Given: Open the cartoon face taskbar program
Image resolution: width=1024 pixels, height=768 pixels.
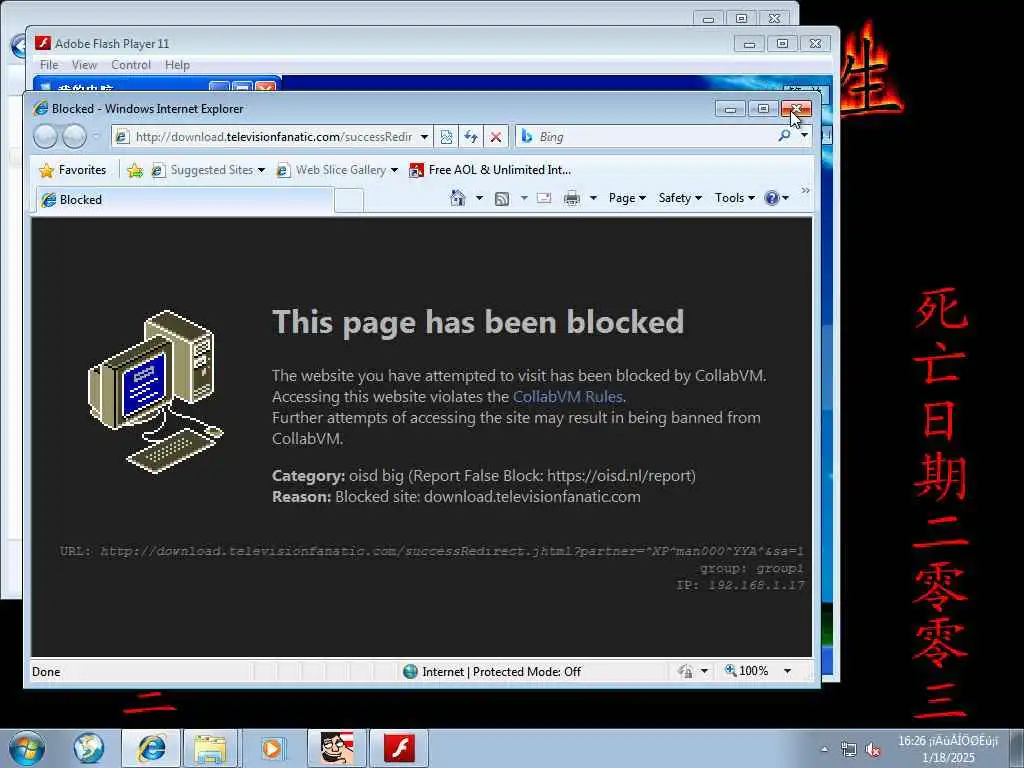Looking at the screenshot, I should click(x=337, y=748).
